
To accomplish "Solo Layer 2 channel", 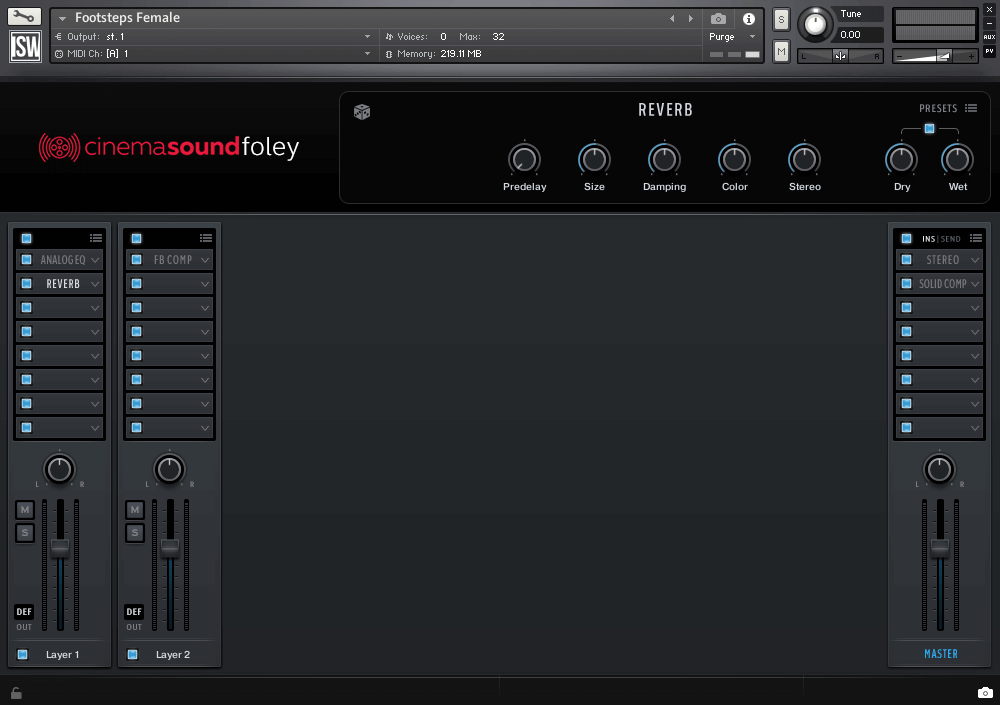I will (135, 532).
